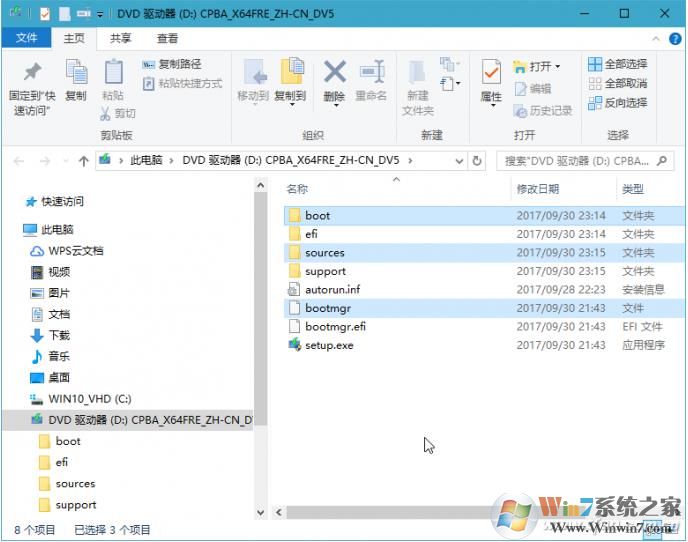Click 此电脑 in the address bar

click(146, 161)
